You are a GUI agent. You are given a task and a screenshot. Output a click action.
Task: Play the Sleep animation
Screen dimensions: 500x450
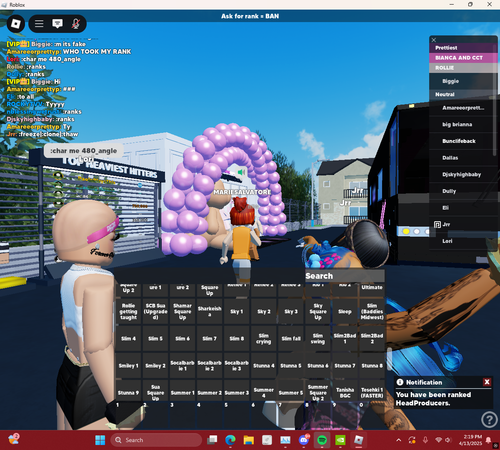tap(345, 312)
